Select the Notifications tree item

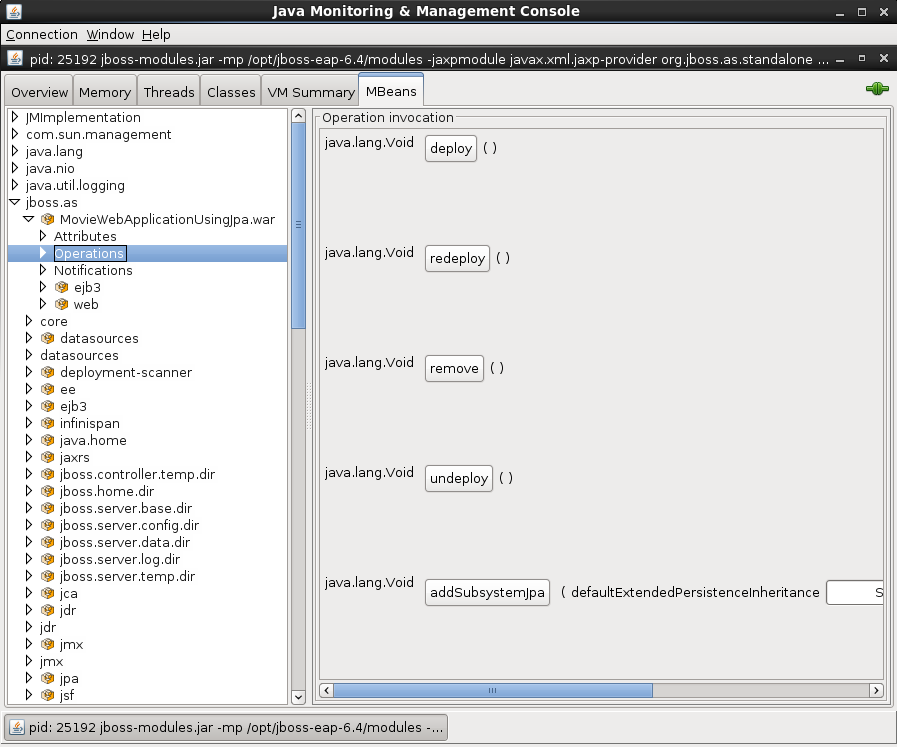pos(93,270)
